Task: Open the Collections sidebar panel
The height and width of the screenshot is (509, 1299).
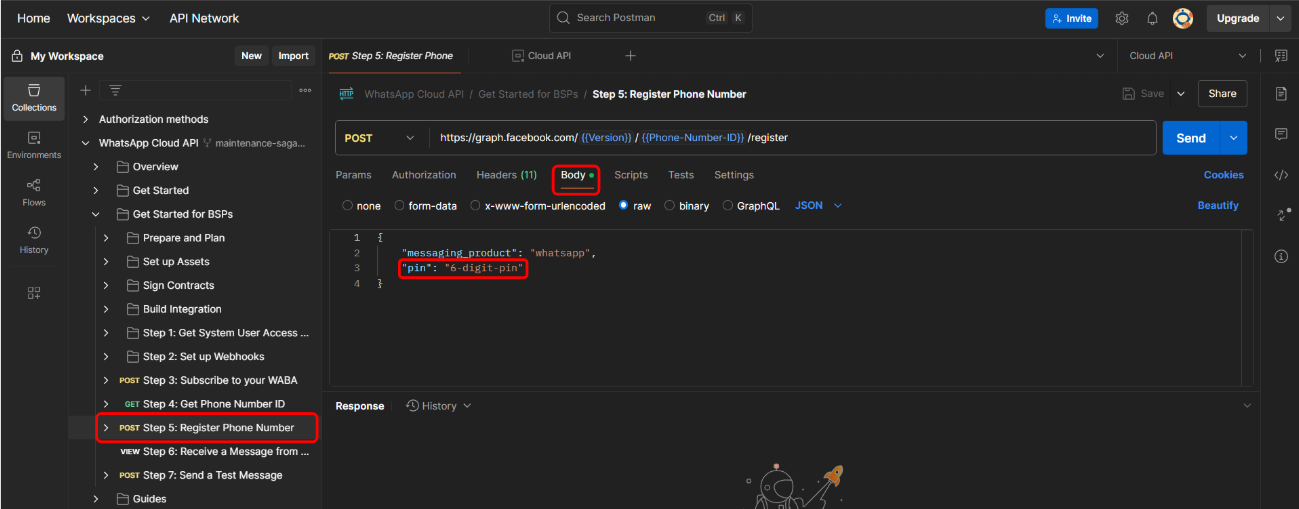Action: point(34,98)
